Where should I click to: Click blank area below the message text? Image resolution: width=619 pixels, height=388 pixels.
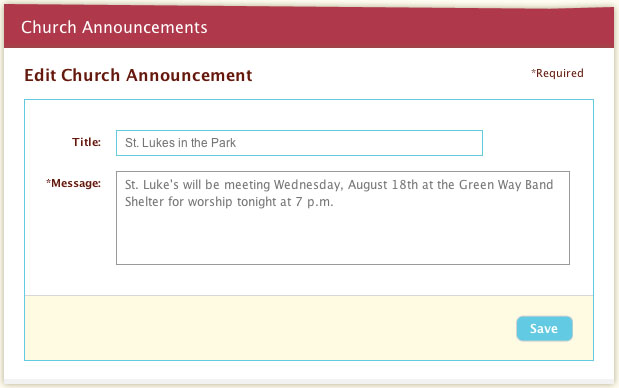(343, 239)
